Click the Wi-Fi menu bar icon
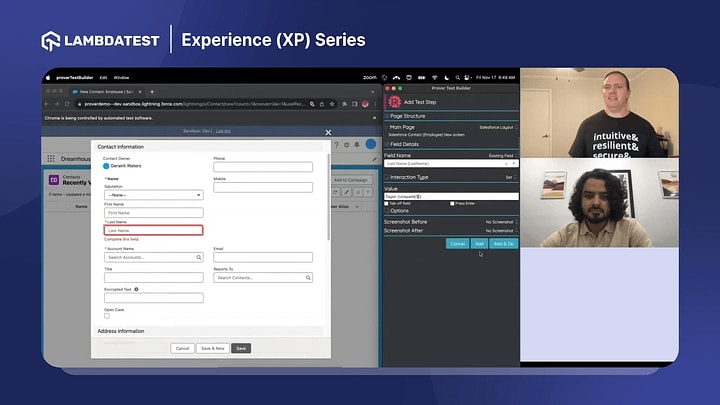The width and height of the screenshot is (720, 405). [x=434, y=78]
